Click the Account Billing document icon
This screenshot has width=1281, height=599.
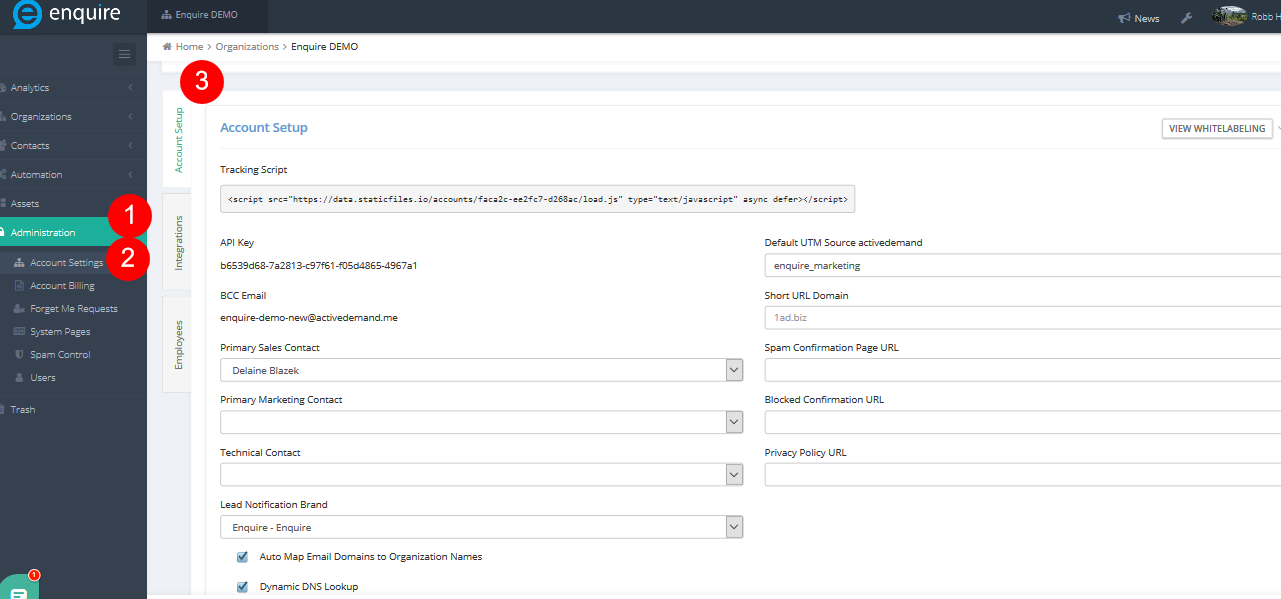[x=20, y=286]
